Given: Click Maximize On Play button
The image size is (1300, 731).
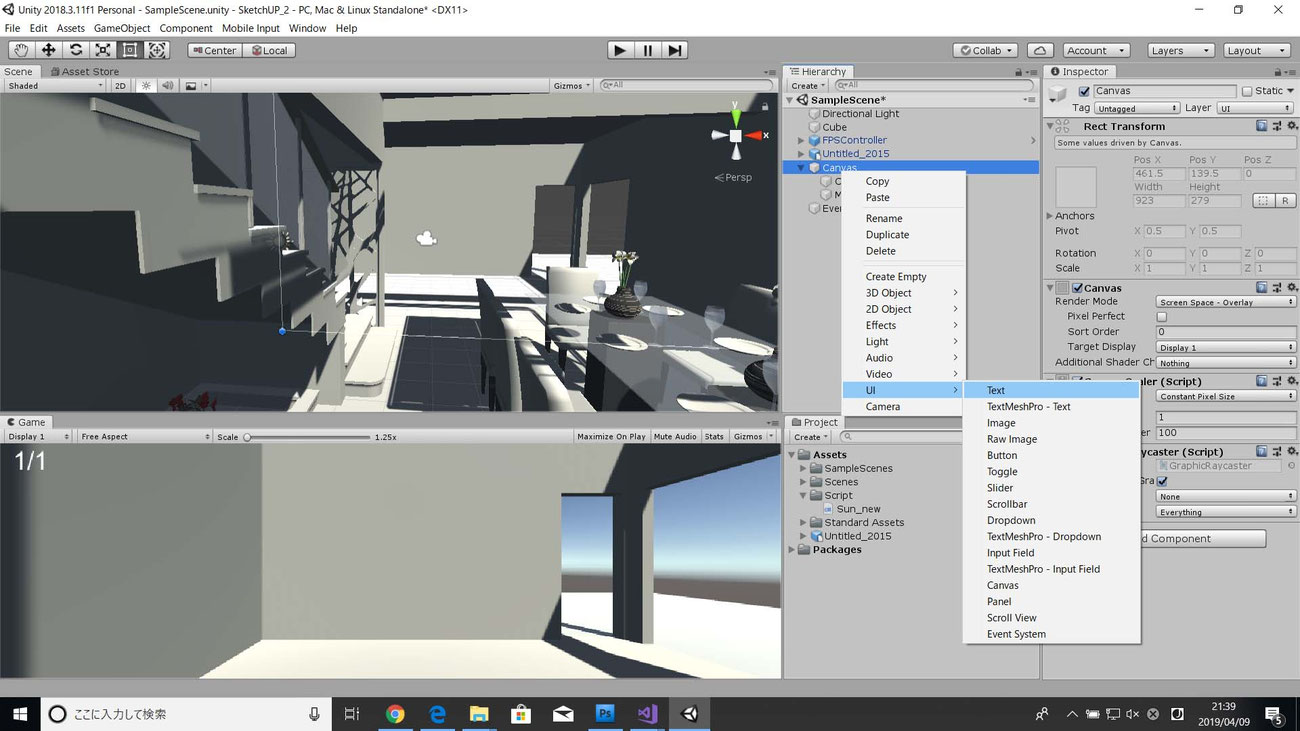Looking at the screenshot, I should click(611, 437).
